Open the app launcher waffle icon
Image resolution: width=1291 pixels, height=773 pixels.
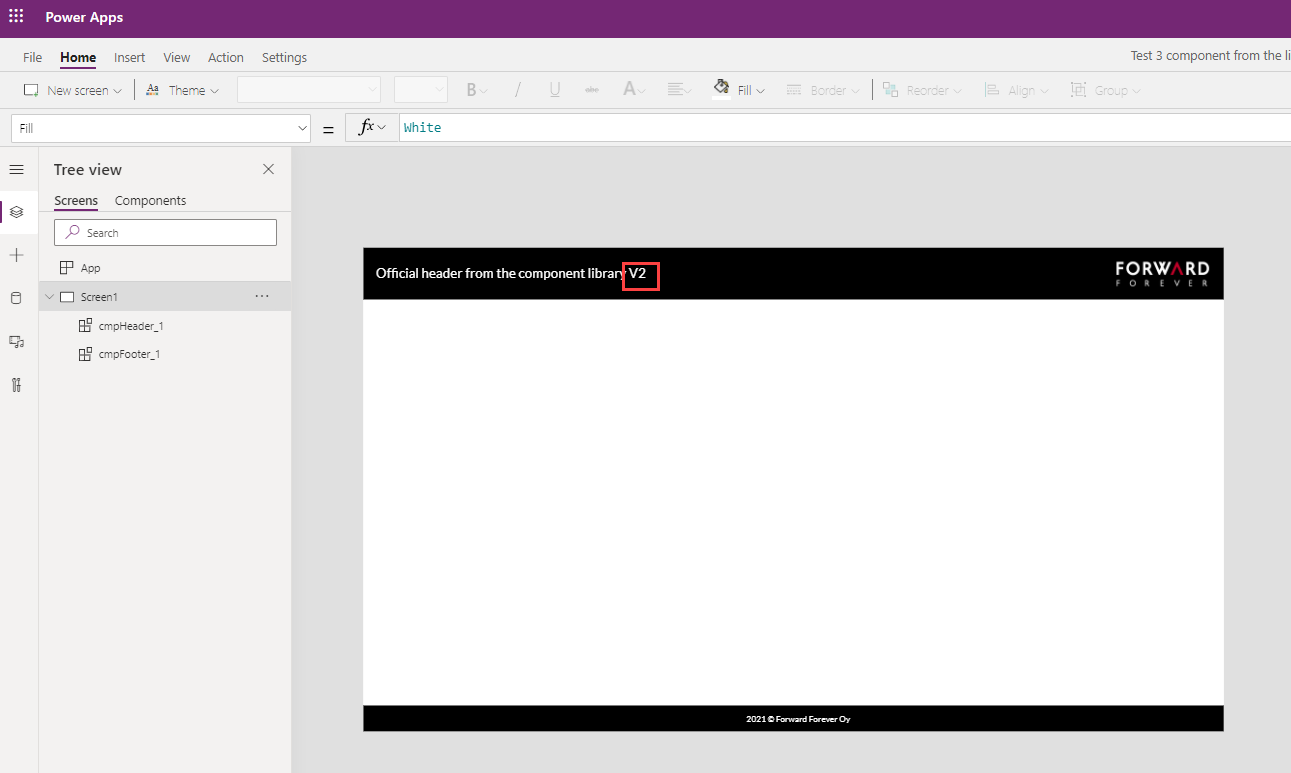16,17
